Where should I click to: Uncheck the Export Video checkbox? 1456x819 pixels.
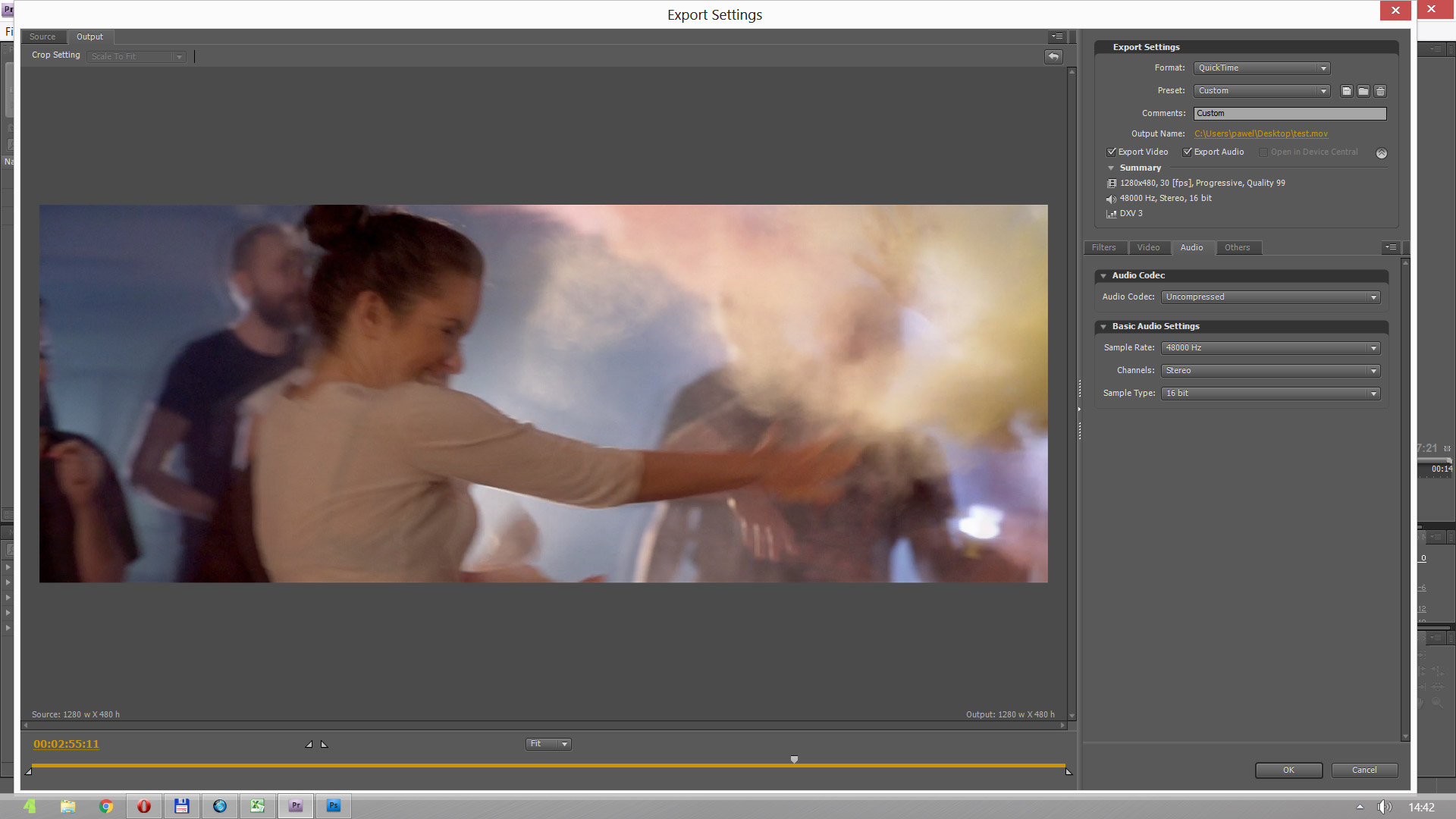(1112, 152)
